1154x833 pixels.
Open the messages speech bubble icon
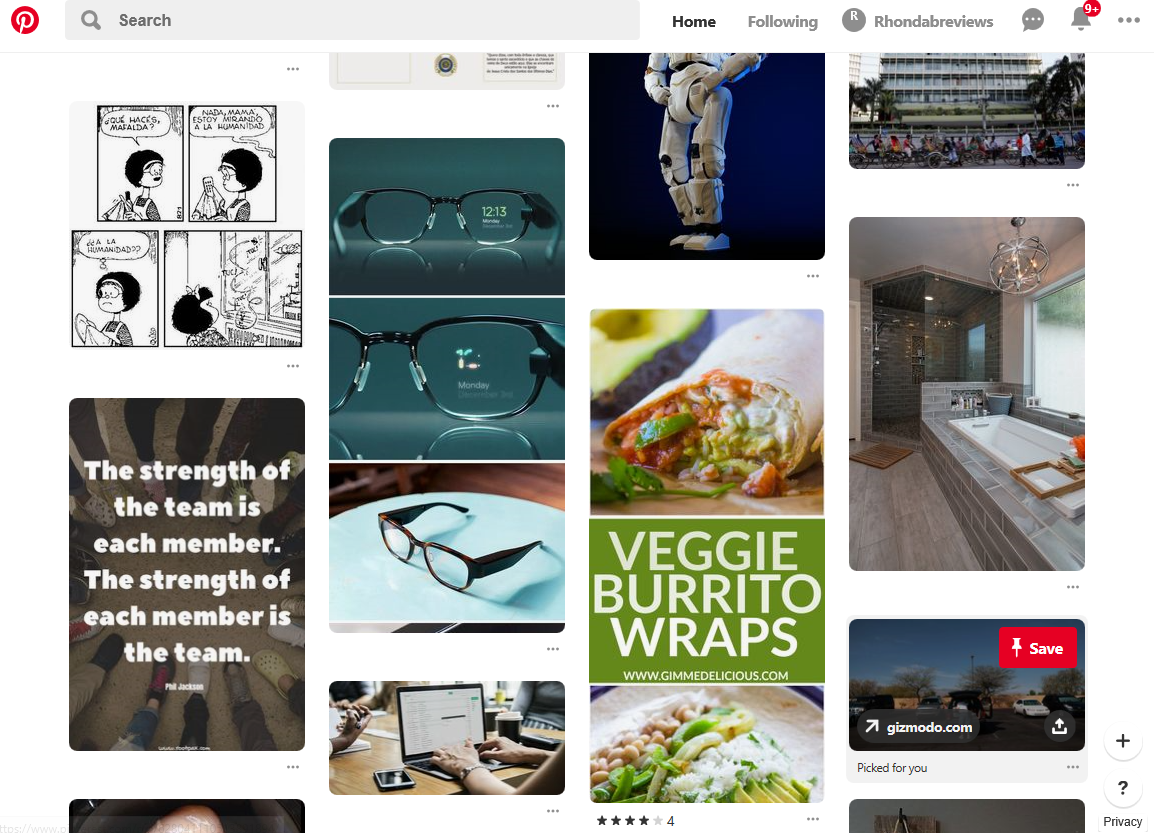pos(1033,20)
